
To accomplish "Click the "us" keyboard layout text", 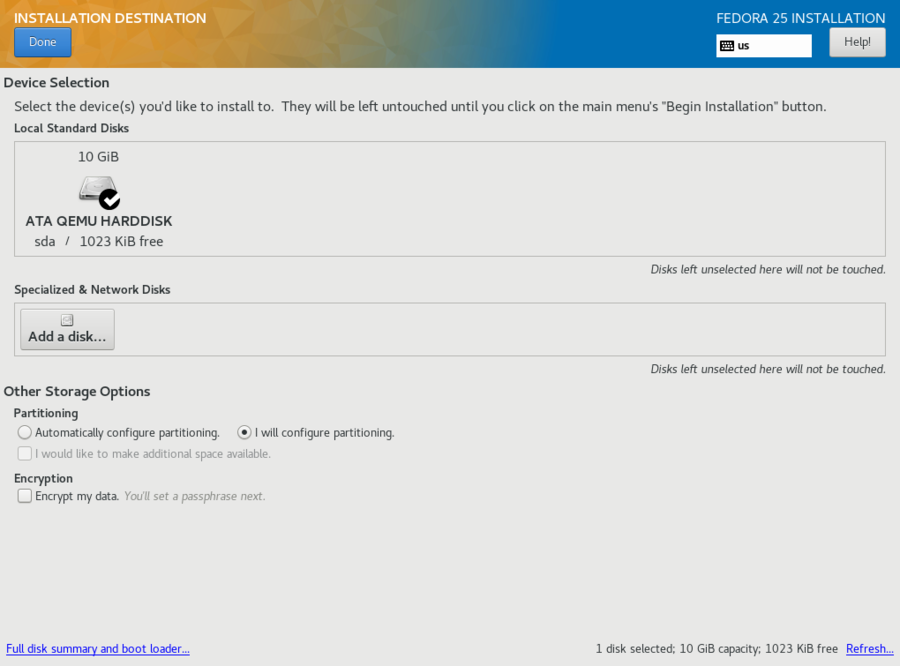I will (744, 46).
